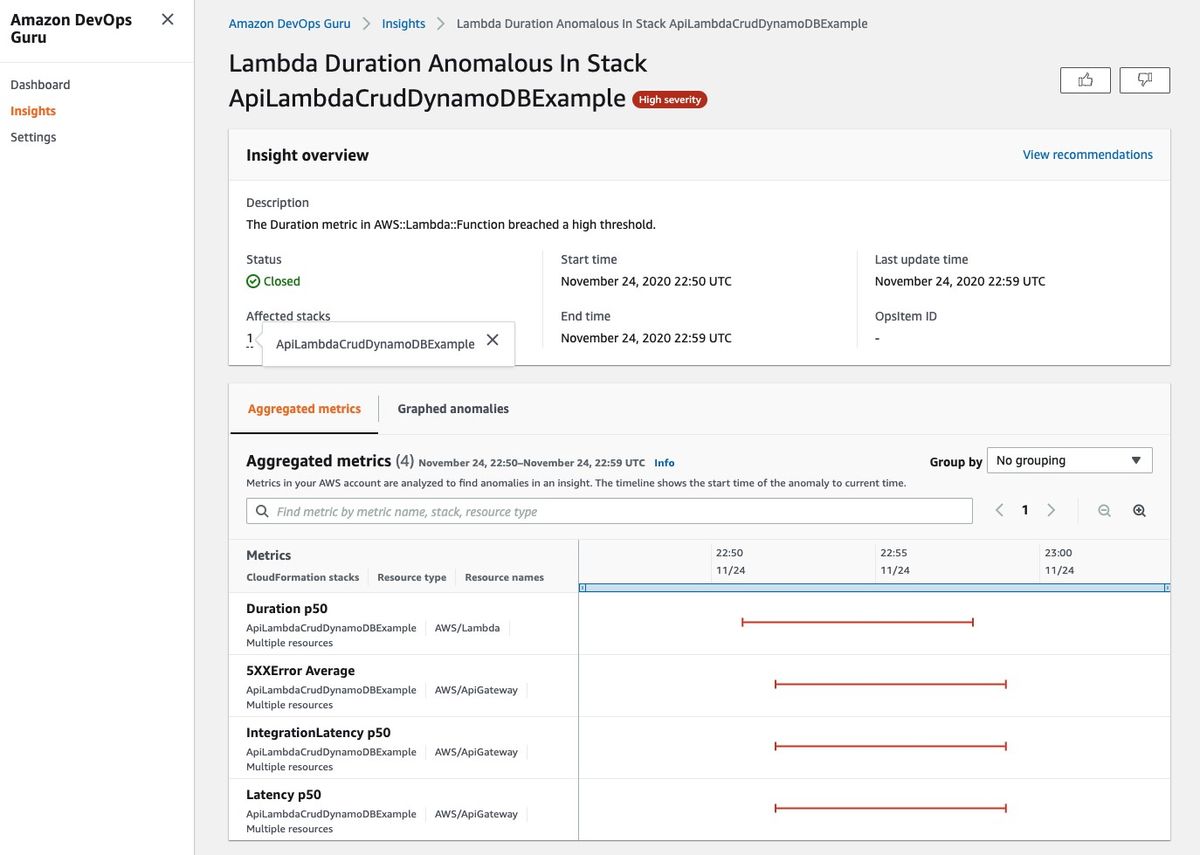Screen dimensions: 1200x855
Task: Click the 23:00 timeline tick label
Action: (1058, 552)
